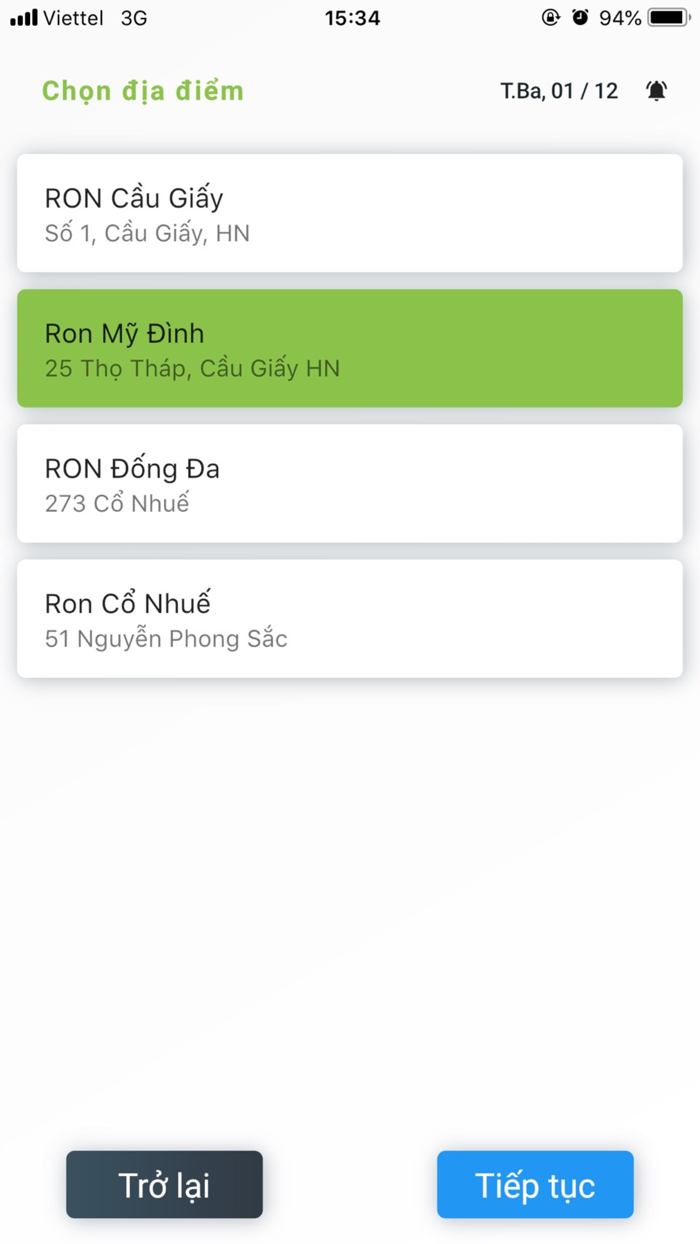Open notifications via the bell icon
The height and width of the screenshot is (1244, 700).
click(657, 91)
